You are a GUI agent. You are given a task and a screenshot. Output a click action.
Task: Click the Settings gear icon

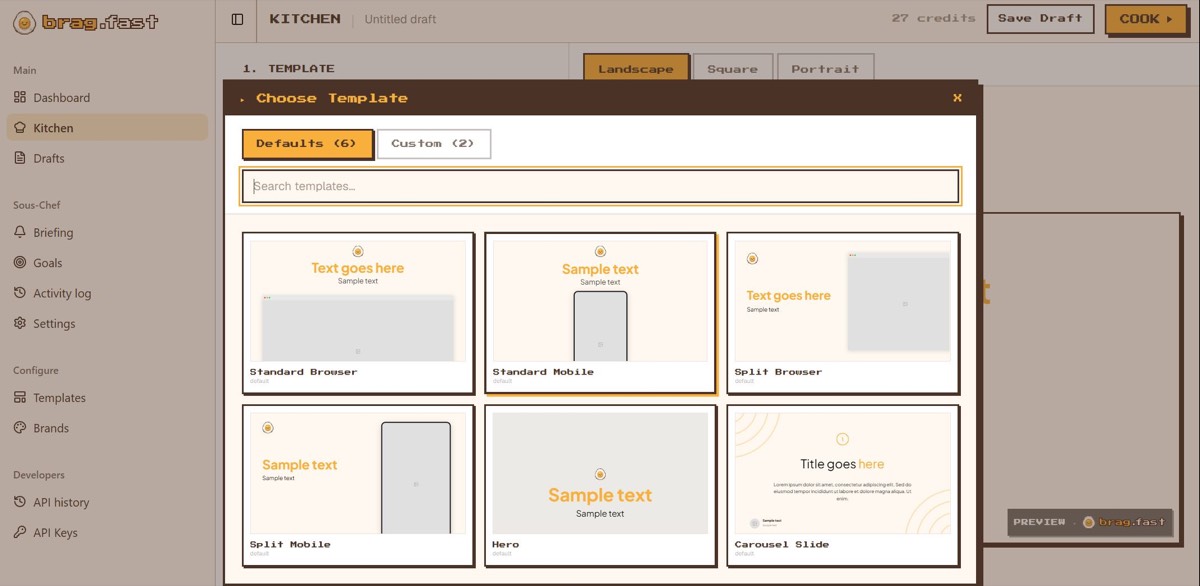click(21, 323)
